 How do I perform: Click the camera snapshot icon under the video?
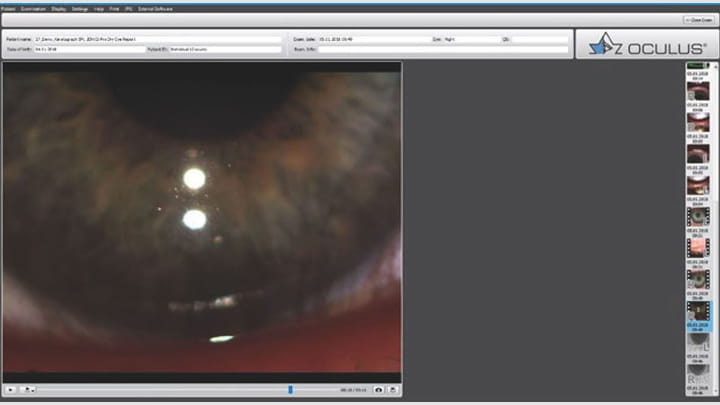[379, 389]
